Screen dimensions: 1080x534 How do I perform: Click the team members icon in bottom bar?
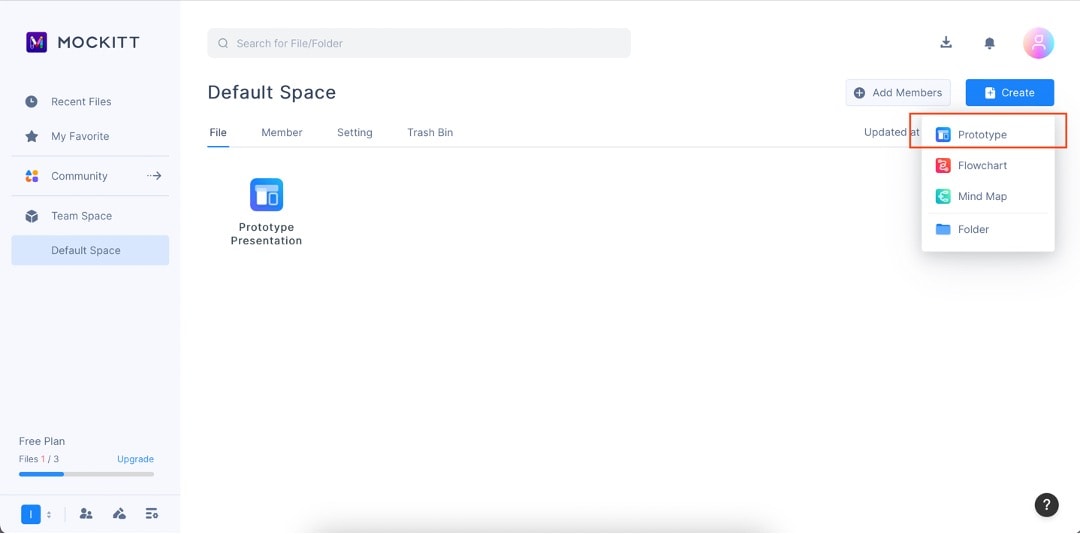(86, 514)
